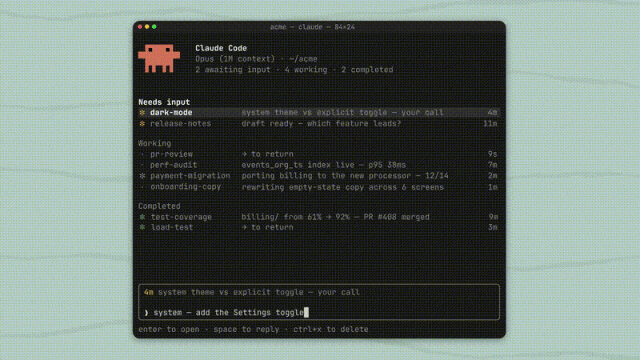The height and width of the screenshot is (360, 640).
Task: Select the dark-mode session row
Action: coord(319,113)
